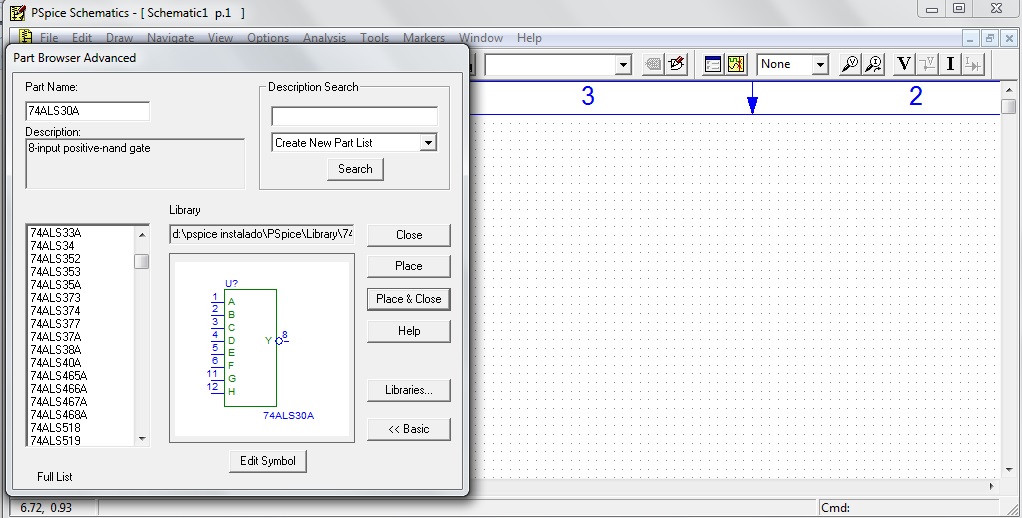Screen dimensions: 1022x518
Task: Select 74ALS377 in the part list
Action: point(55,324)
